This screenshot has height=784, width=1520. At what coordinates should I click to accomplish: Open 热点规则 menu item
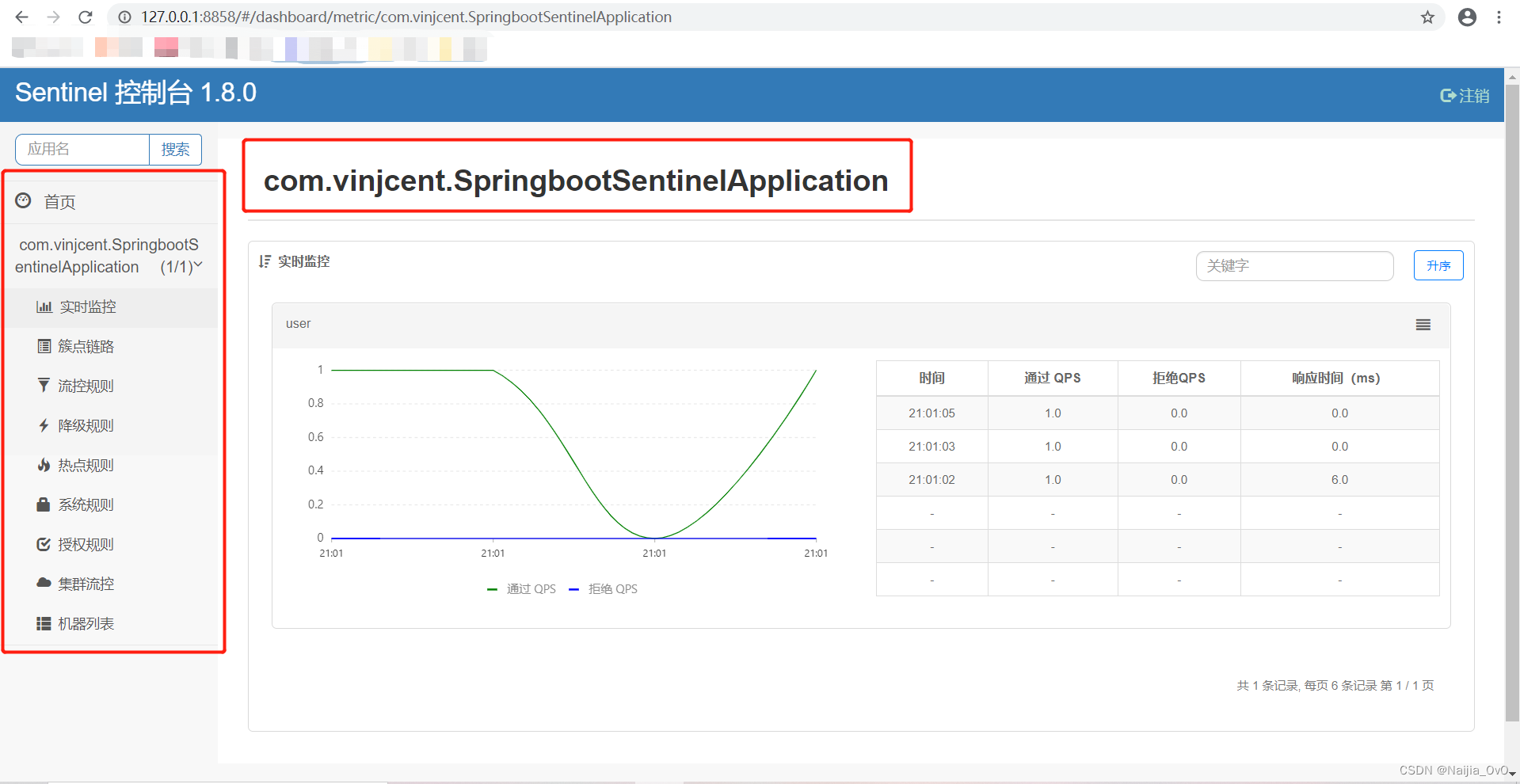(x=112, y=466)
